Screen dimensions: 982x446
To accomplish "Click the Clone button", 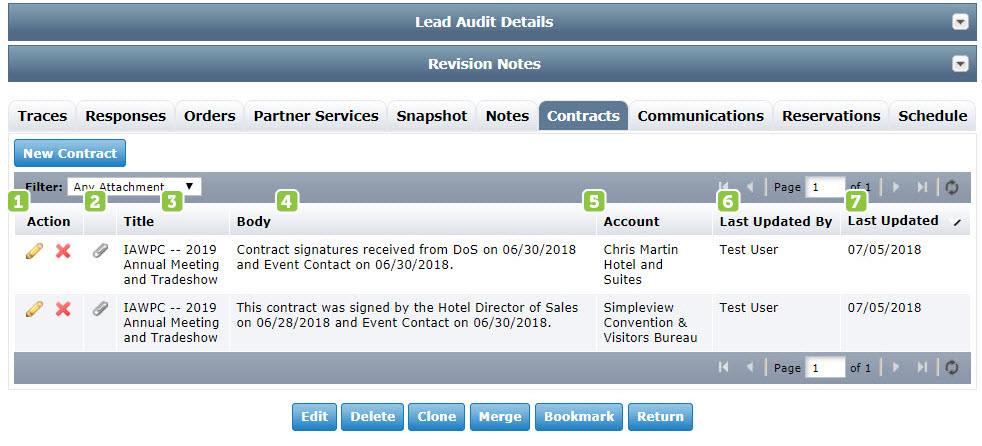I will (x=437, y=417).
